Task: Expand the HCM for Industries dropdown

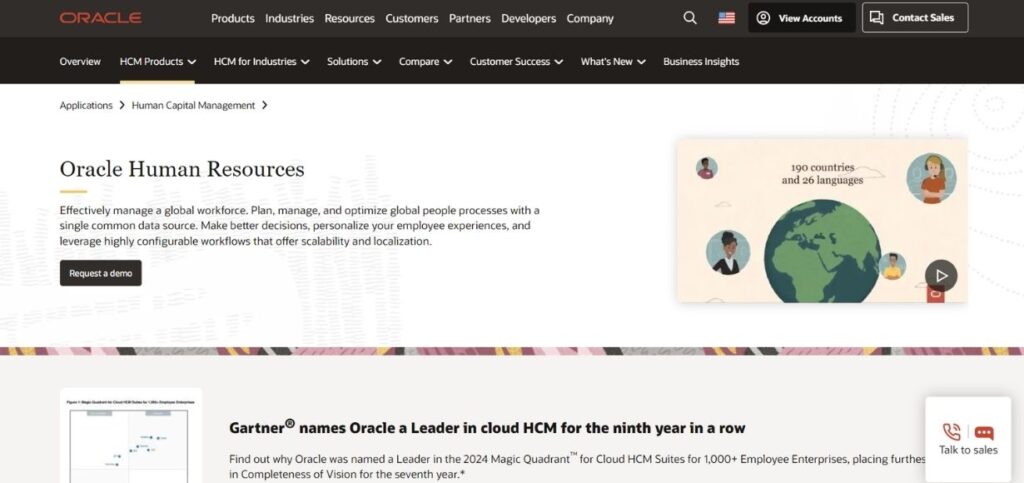Action: coord(261,61)
